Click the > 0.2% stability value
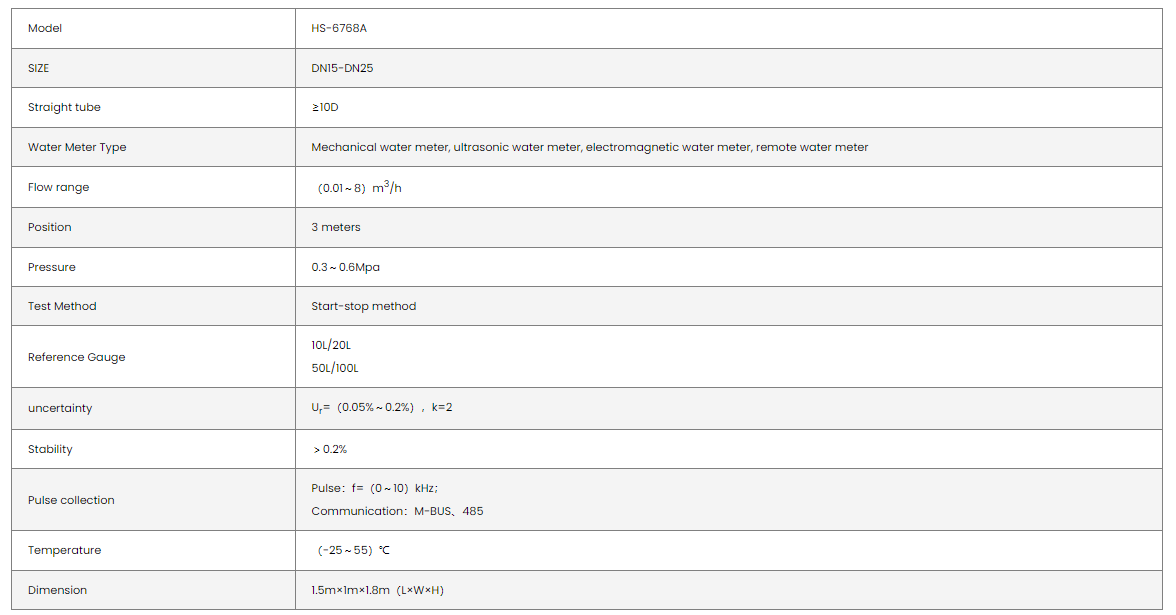The height and width of the screenshot is (615, 1176). (x=330, y=449)
